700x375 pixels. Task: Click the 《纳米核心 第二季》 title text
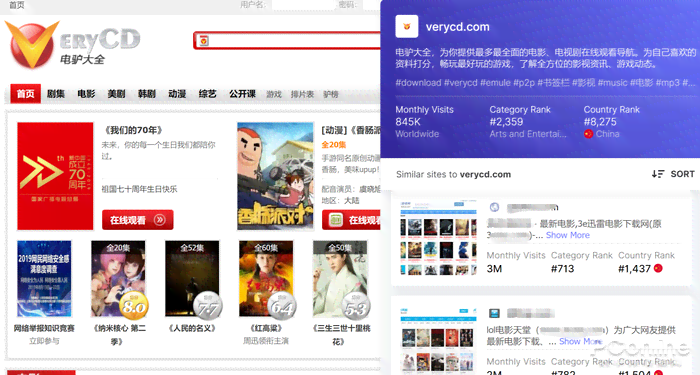pos(119,335)
